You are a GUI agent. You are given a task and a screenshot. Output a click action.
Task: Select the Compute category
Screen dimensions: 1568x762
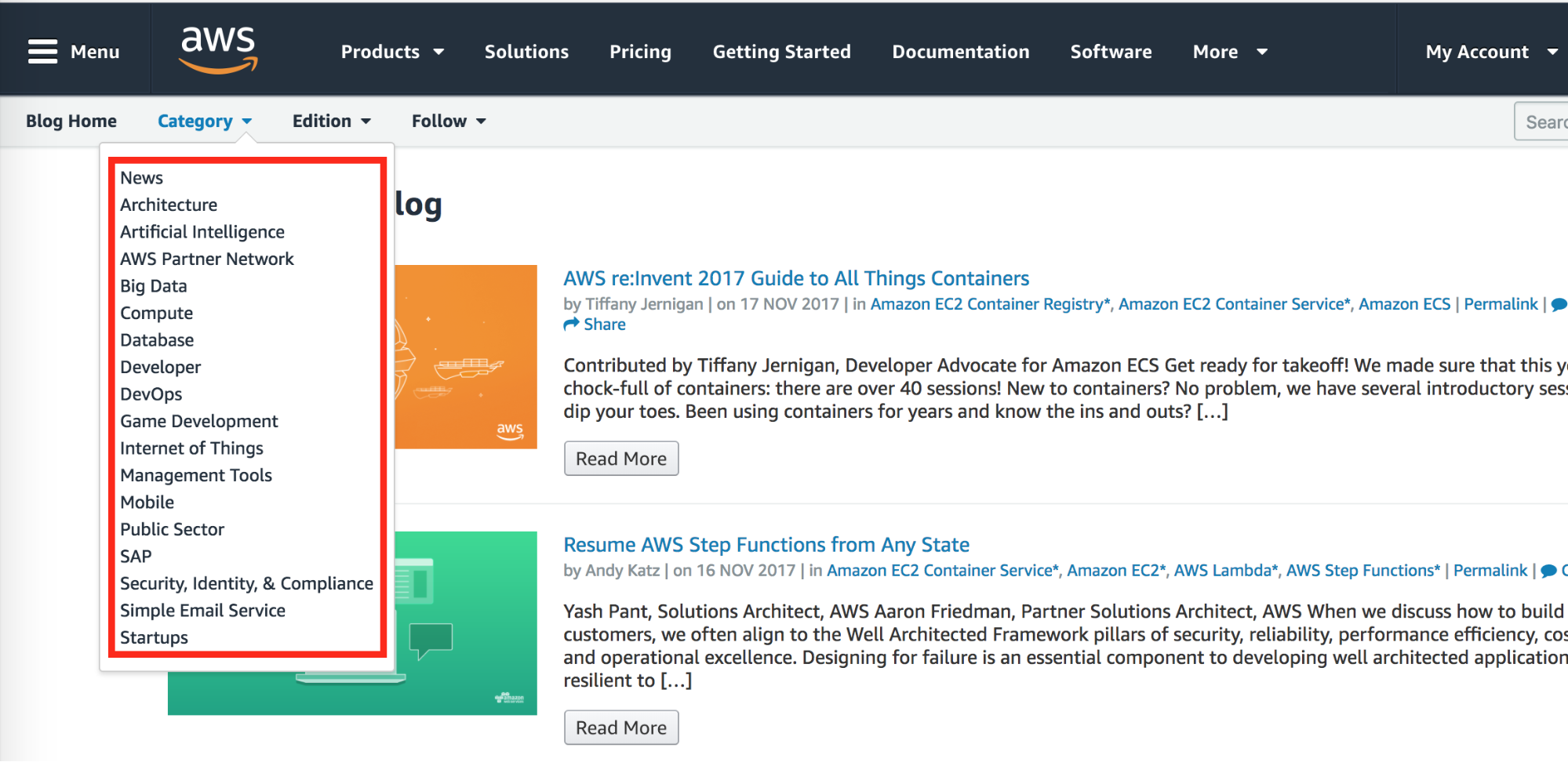(157, 314)
